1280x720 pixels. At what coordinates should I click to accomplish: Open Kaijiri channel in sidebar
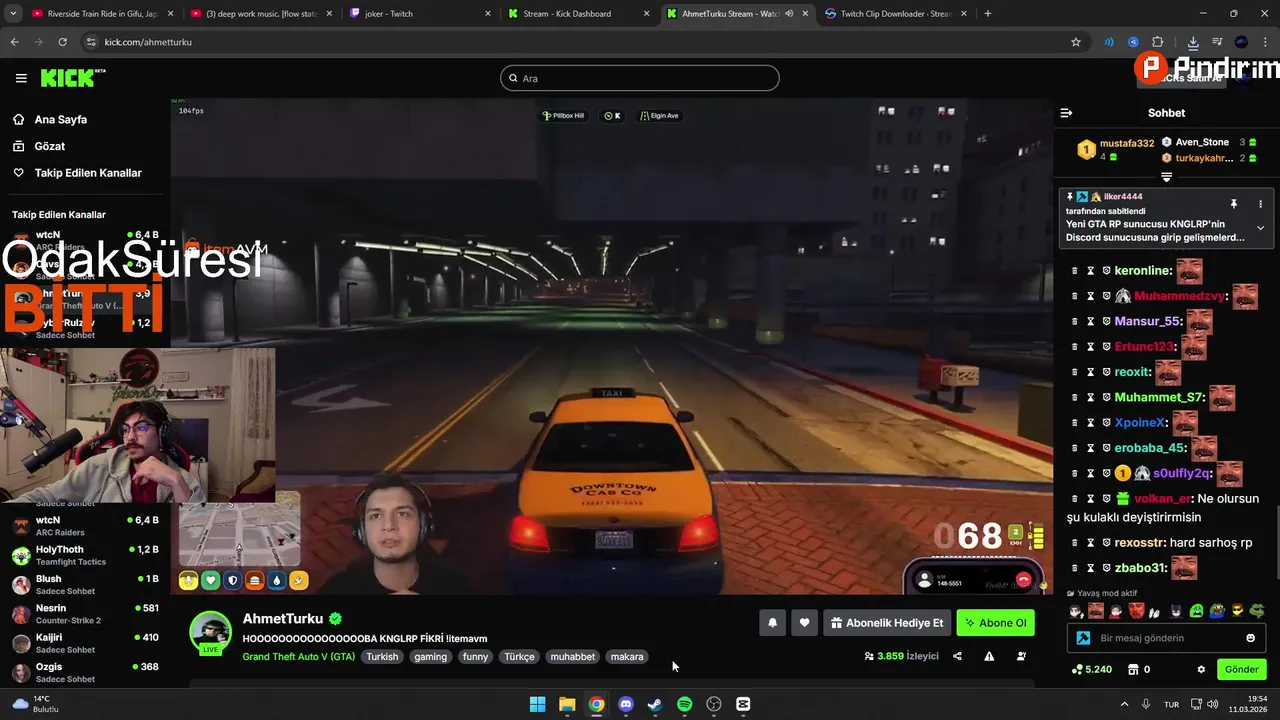[85, 643]
